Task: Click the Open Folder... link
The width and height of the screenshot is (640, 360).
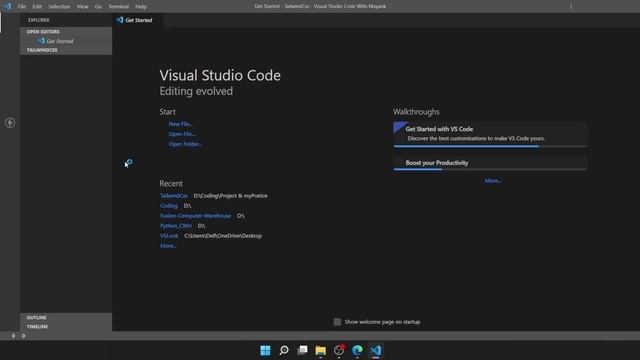Action: point(185,144)
